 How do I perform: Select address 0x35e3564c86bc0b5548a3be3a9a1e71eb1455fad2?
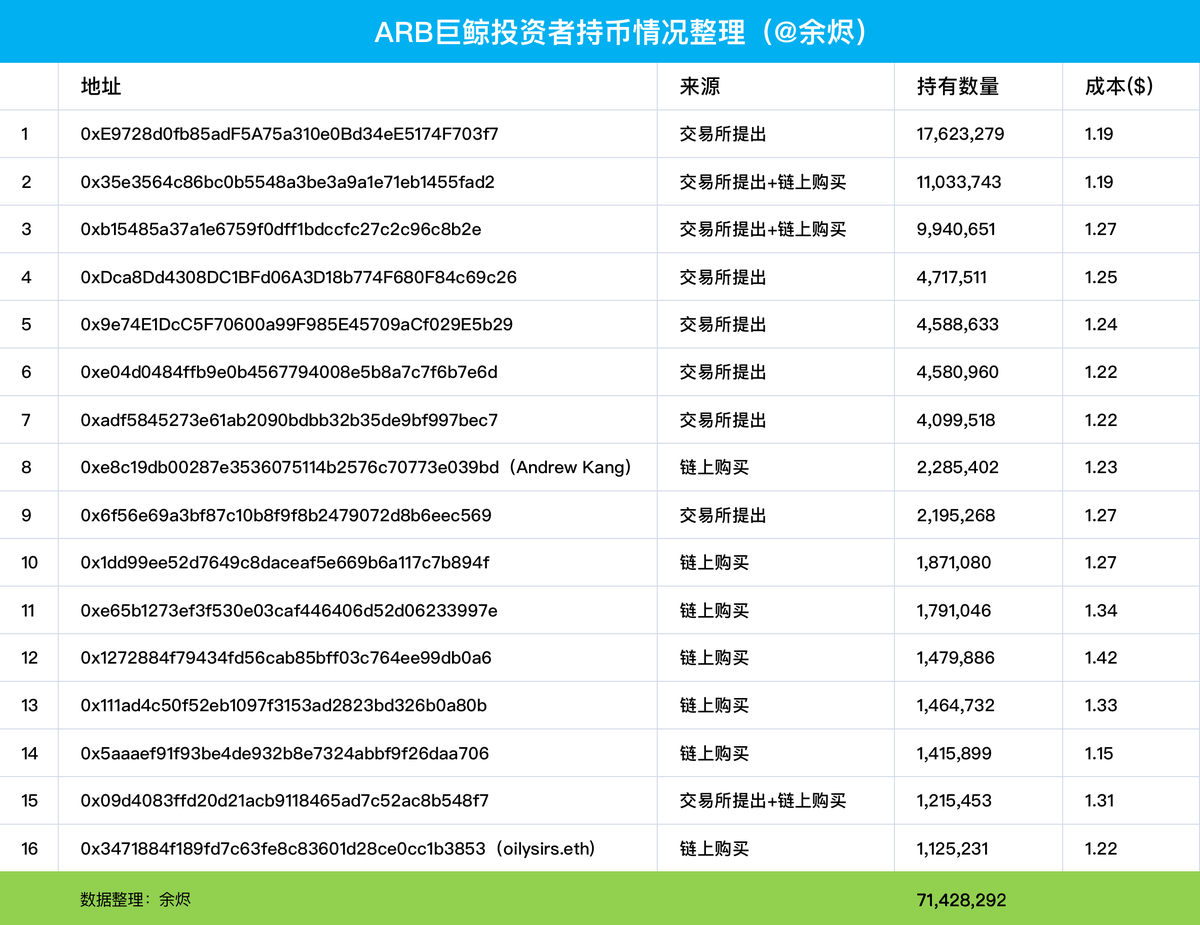[x=288, y=182]
